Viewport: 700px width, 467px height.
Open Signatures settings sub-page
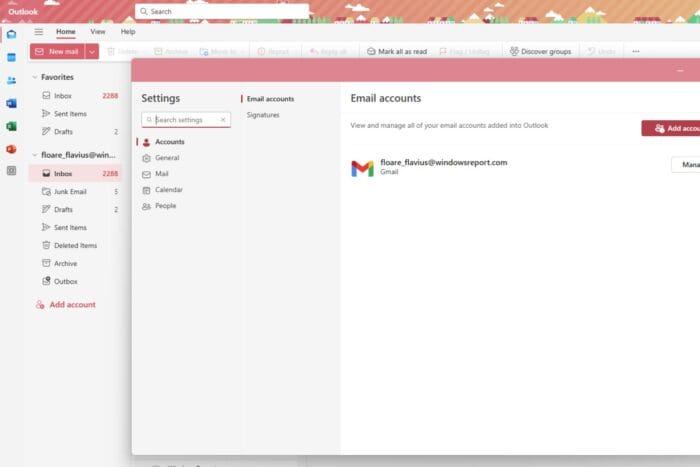[263, 115]
